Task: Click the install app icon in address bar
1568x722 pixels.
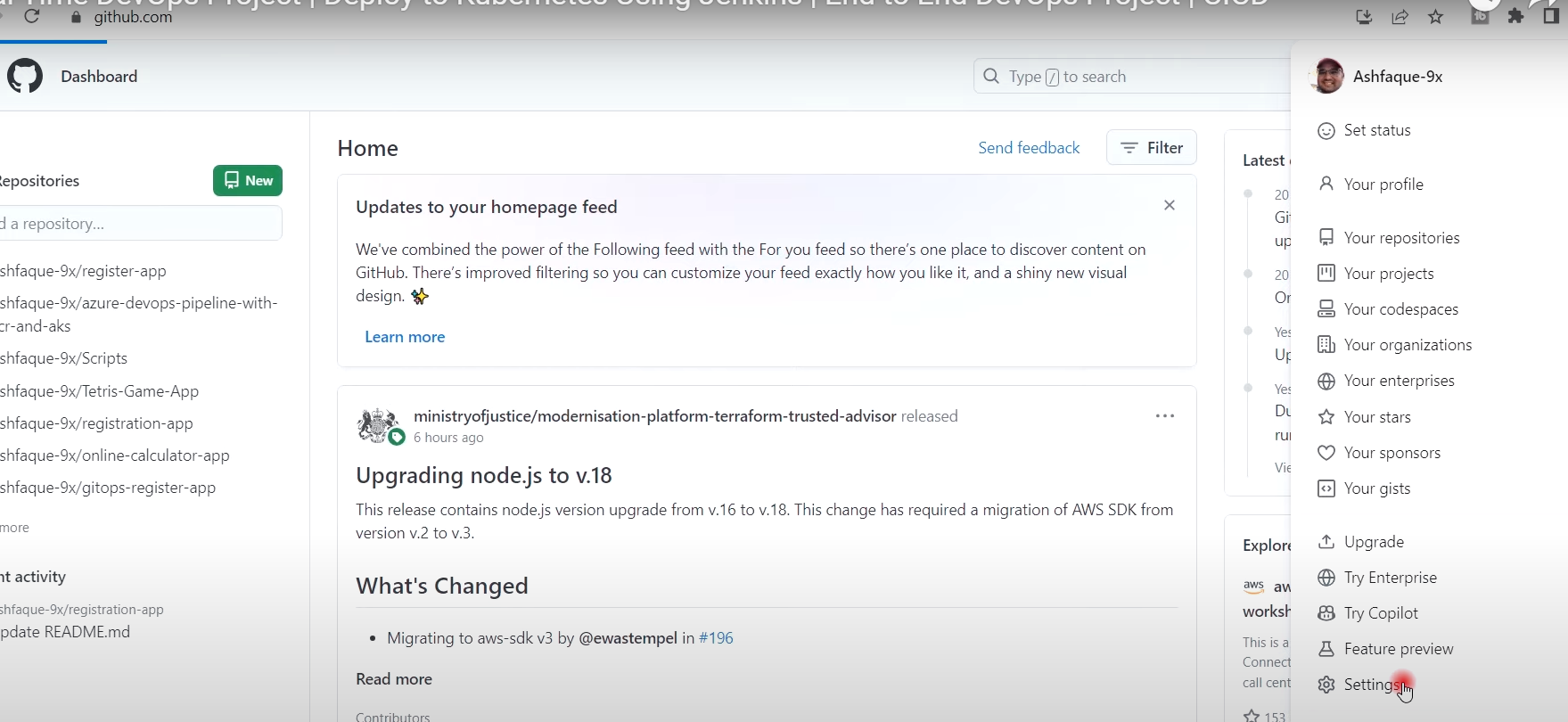Action: tap(1364, 17)
